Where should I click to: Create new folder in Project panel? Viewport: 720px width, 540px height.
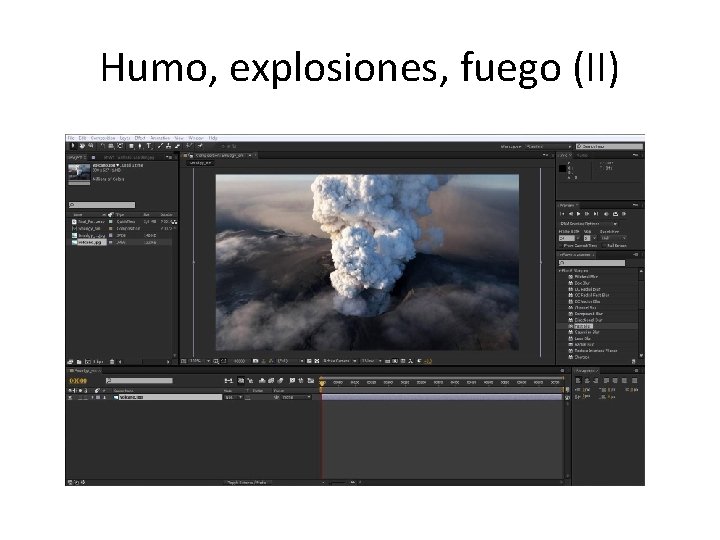coord(79,362)
